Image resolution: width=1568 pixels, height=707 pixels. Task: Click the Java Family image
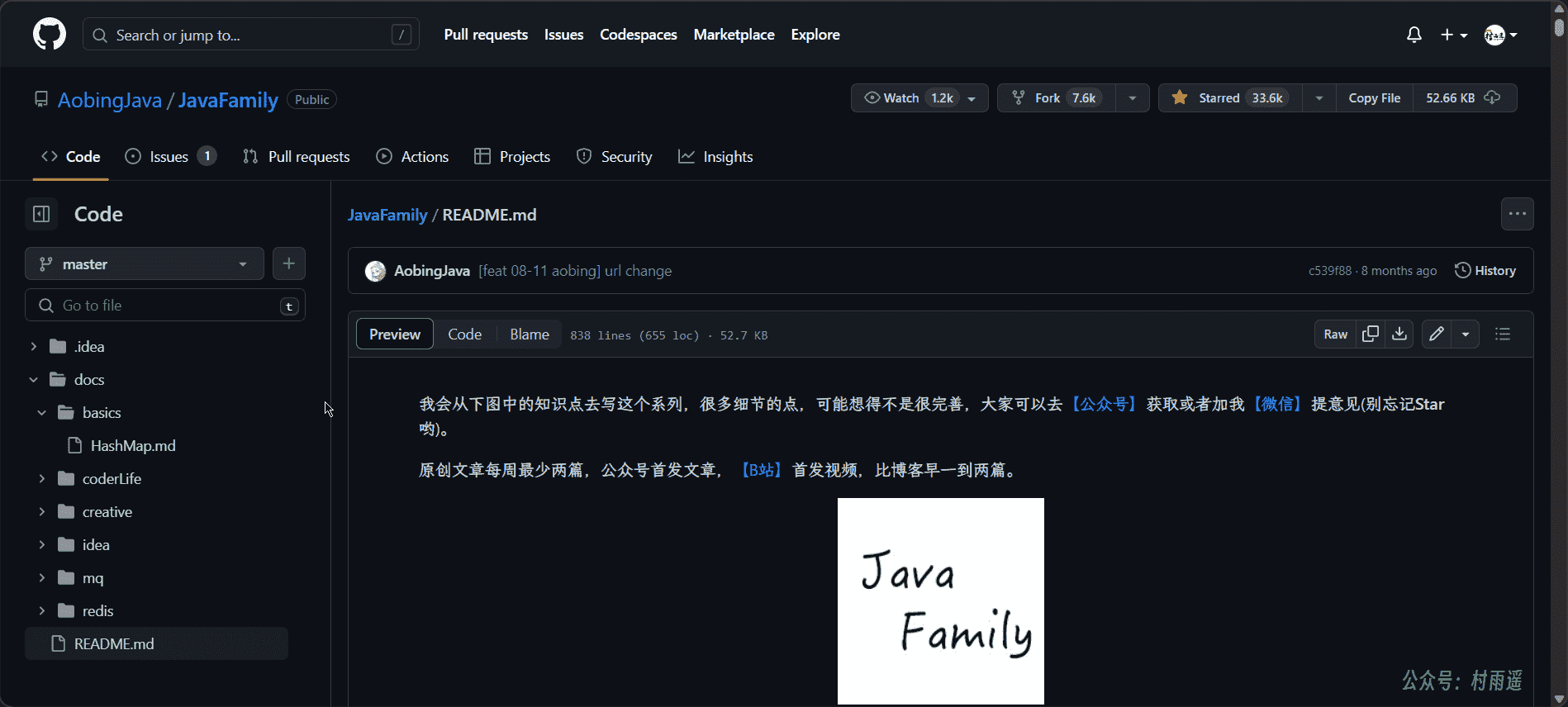pos(941,601)
